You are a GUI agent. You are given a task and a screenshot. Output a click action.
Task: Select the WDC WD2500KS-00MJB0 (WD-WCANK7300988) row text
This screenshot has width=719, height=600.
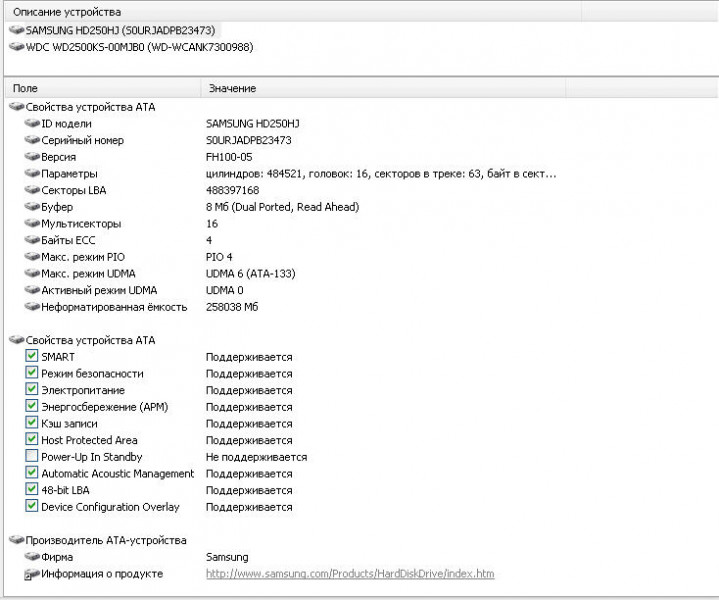(x=139, y=47)
